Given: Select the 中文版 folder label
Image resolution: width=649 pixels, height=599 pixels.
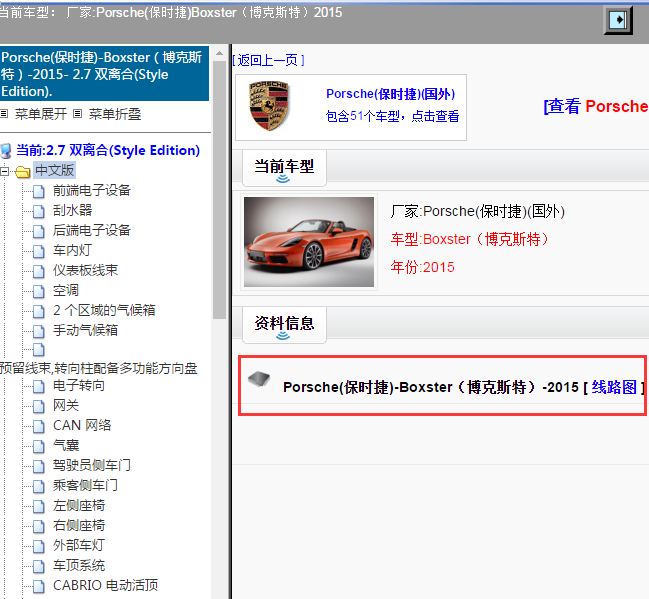Looking at the screenshot, I should (x=54, y=170).
